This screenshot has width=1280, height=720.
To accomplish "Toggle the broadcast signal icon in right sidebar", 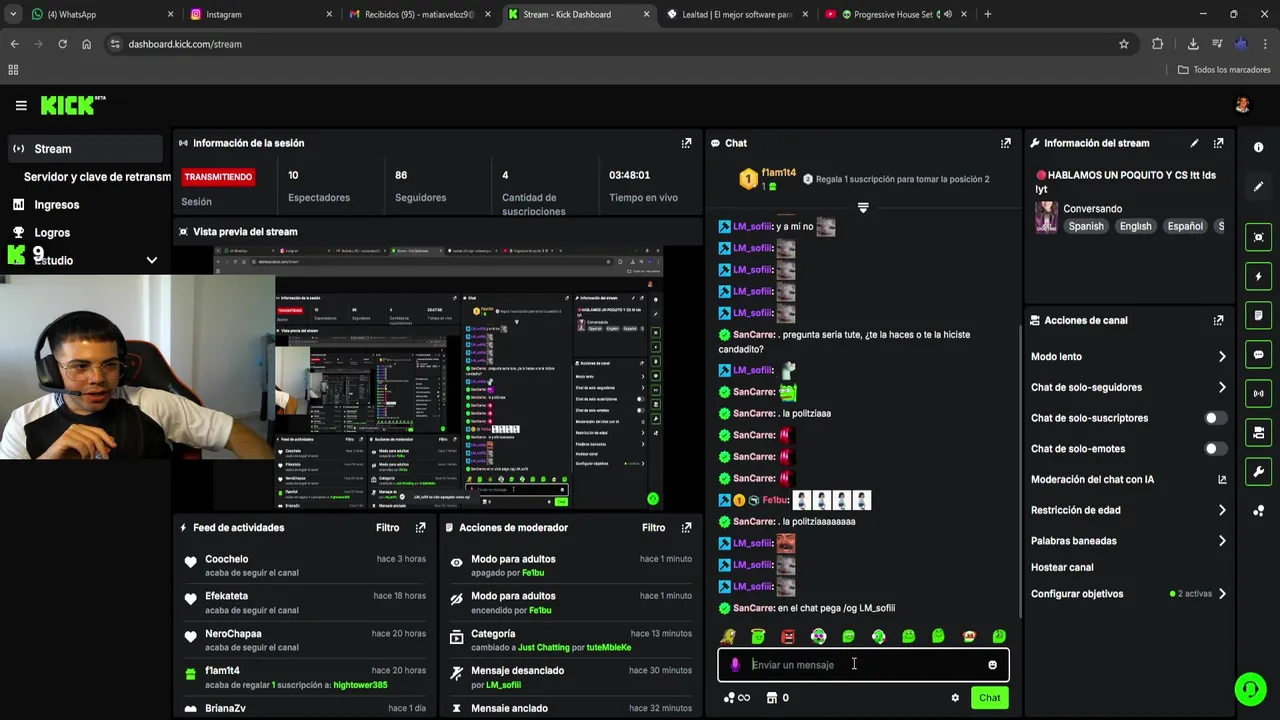I will [x=1258, y=393].
